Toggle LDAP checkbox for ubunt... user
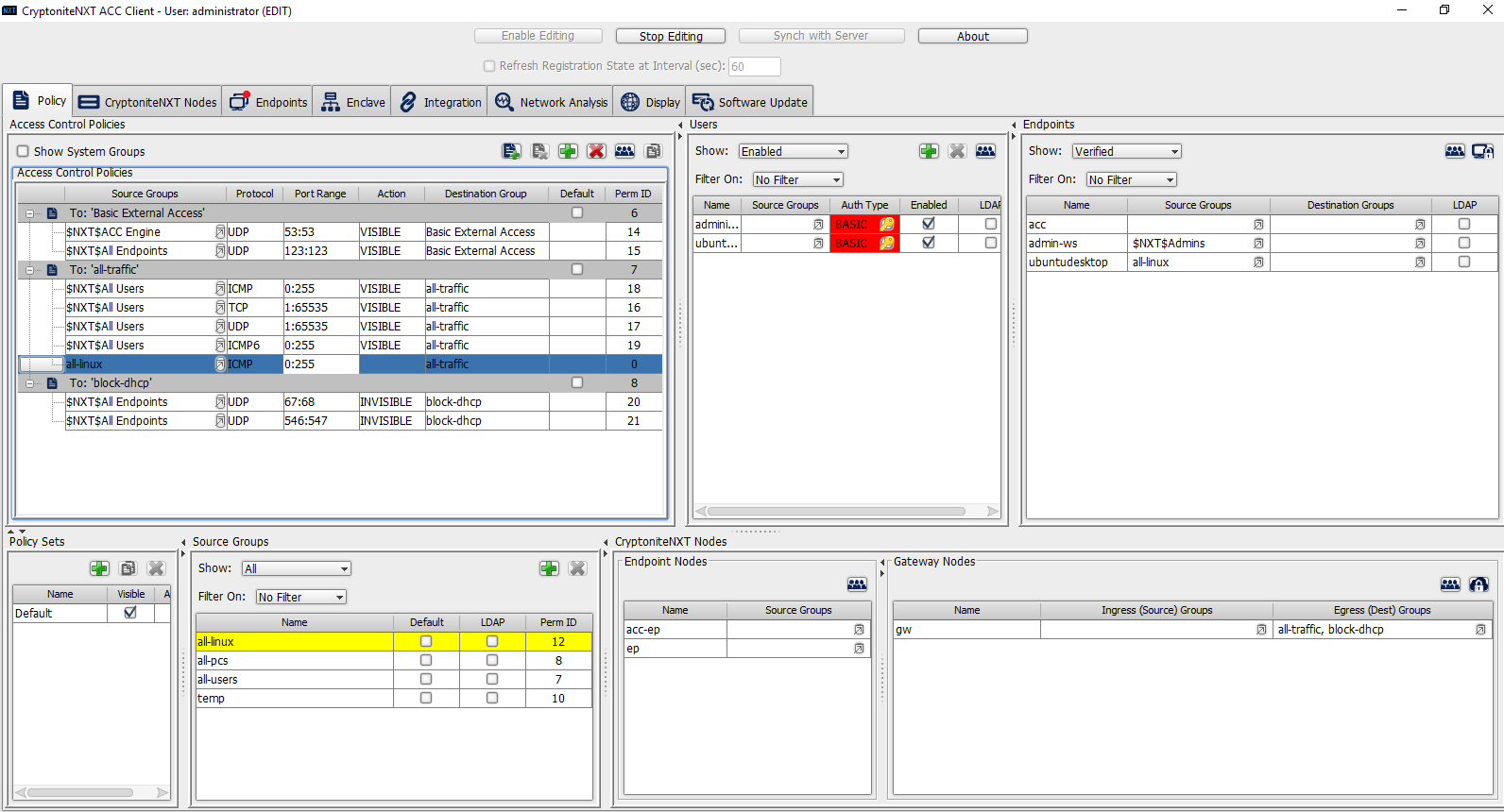The height and width of the screenshot is (812, 1504). pos(990,244)
